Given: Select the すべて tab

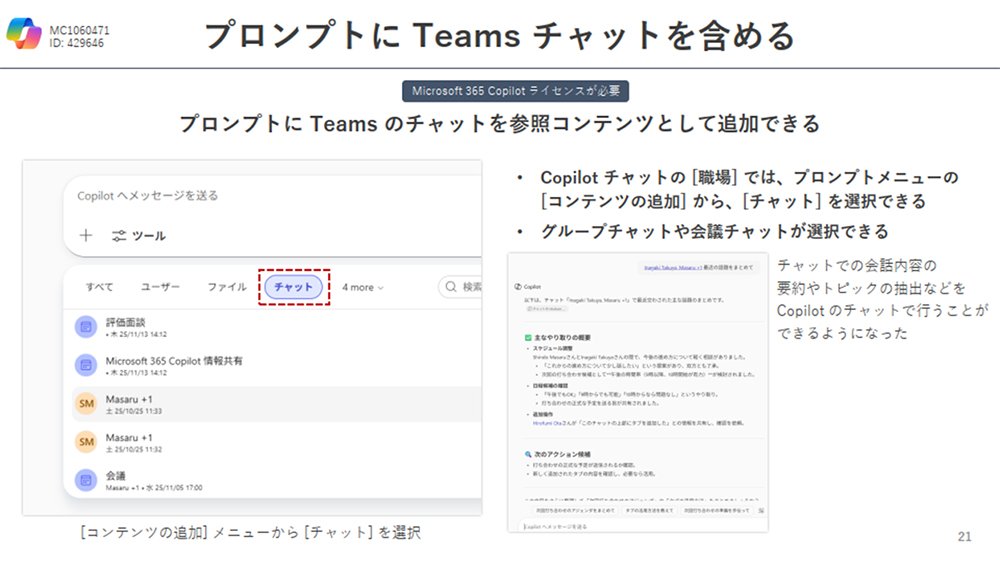Looking at the screenshot, I should tap(99, 287).
